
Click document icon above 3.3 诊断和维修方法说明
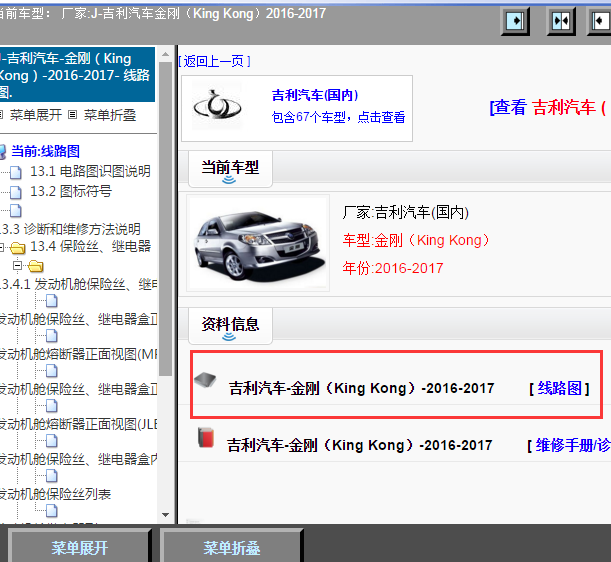coord(16,210)
